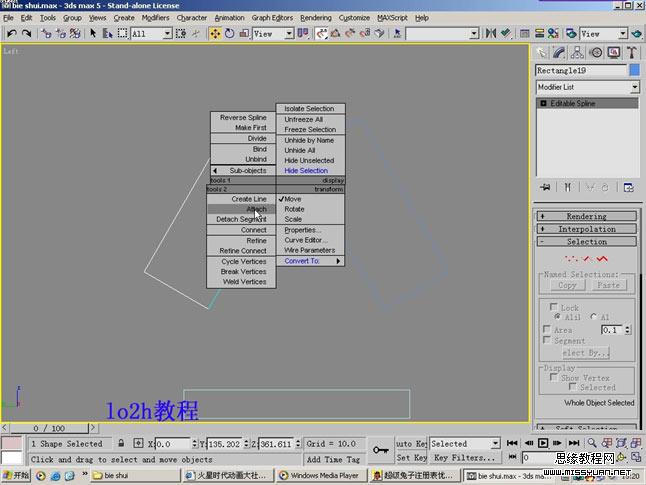Screen dimensions: 646x485
Task: Click the Zoom magnifier viewport icon
Action: coord(592,443)
